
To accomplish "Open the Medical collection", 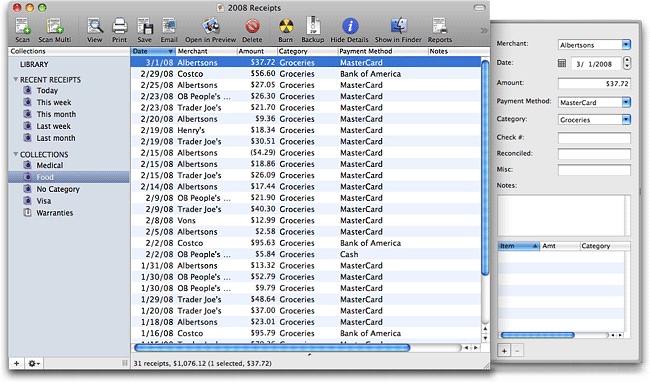I will (50, 165).
